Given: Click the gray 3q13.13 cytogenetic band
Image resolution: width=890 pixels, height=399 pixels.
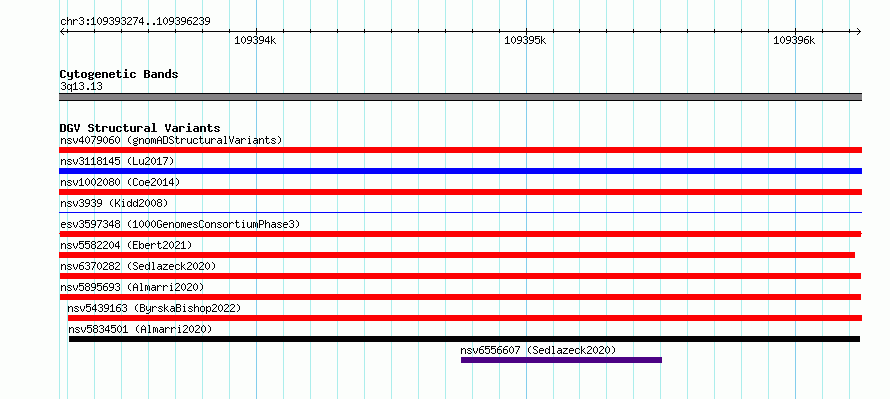Looking at the screenshot, I should click(x=460, y=97).
